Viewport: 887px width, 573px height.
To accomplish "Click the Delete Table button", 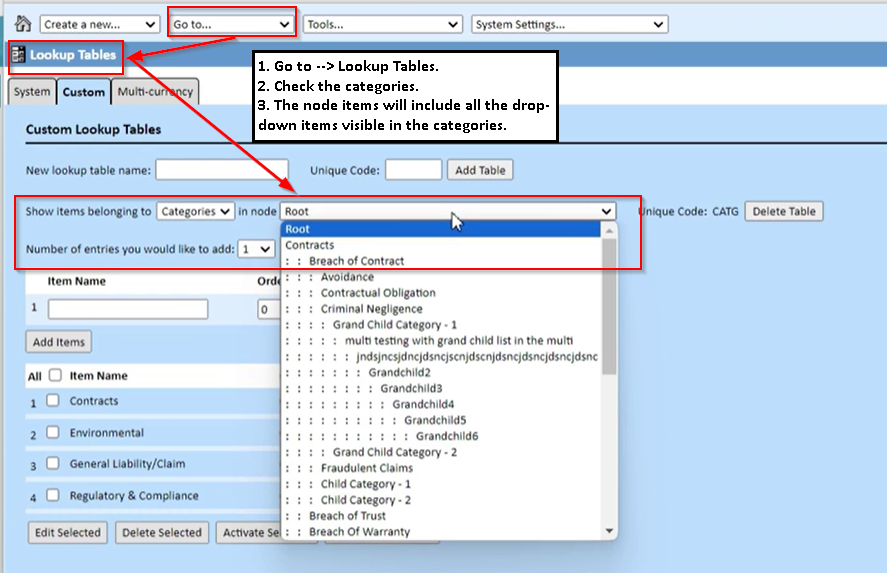I will (784, 212).
